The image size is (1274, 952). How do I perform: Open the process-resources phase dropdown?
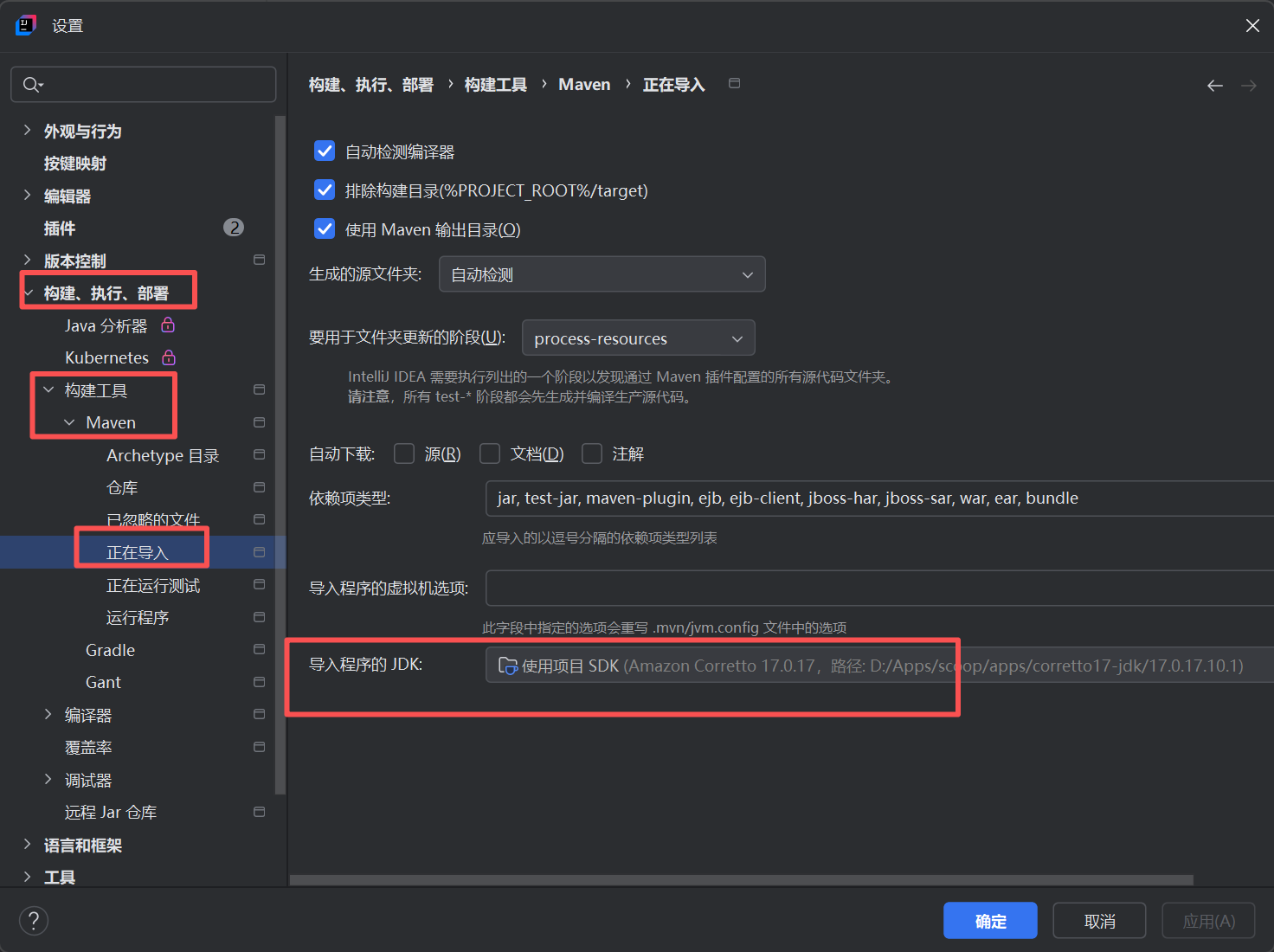point(639,338)
